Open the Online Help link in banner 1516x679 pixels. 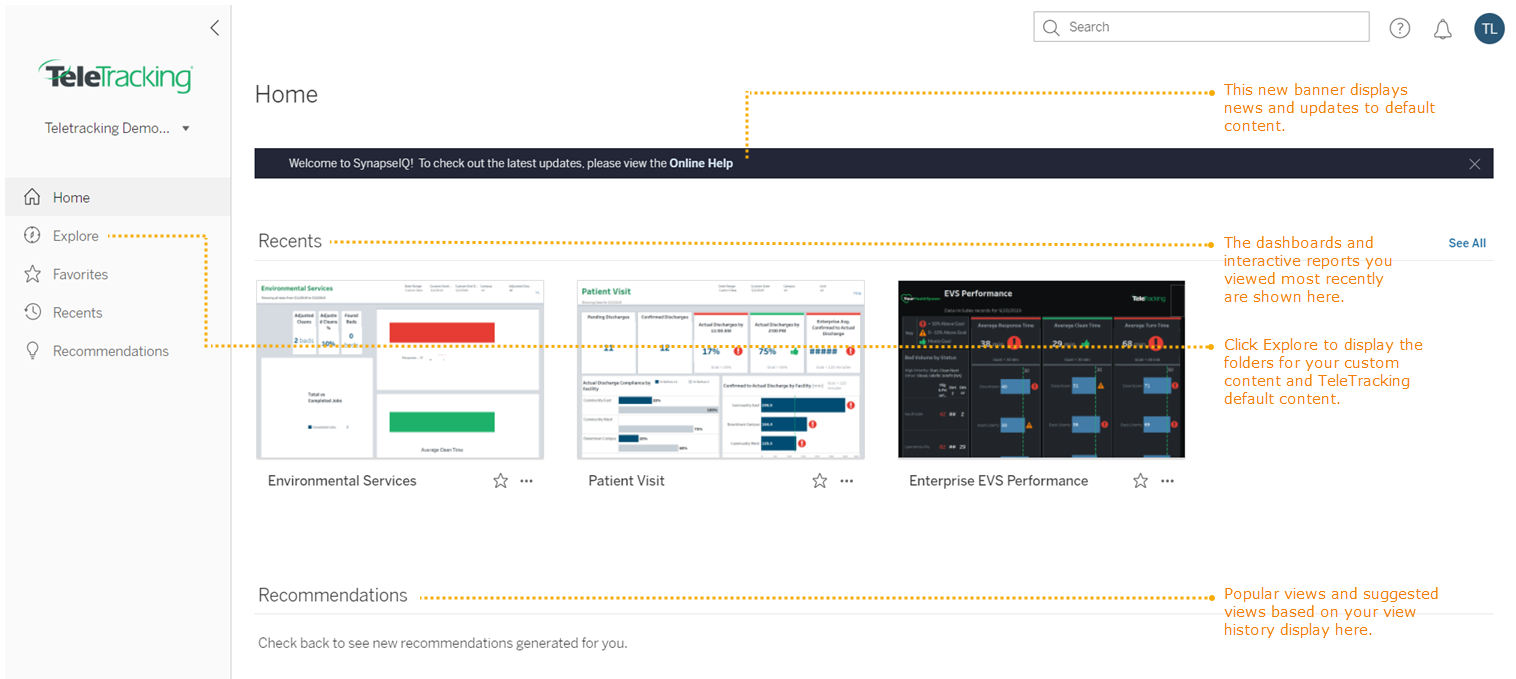[701, 163]
